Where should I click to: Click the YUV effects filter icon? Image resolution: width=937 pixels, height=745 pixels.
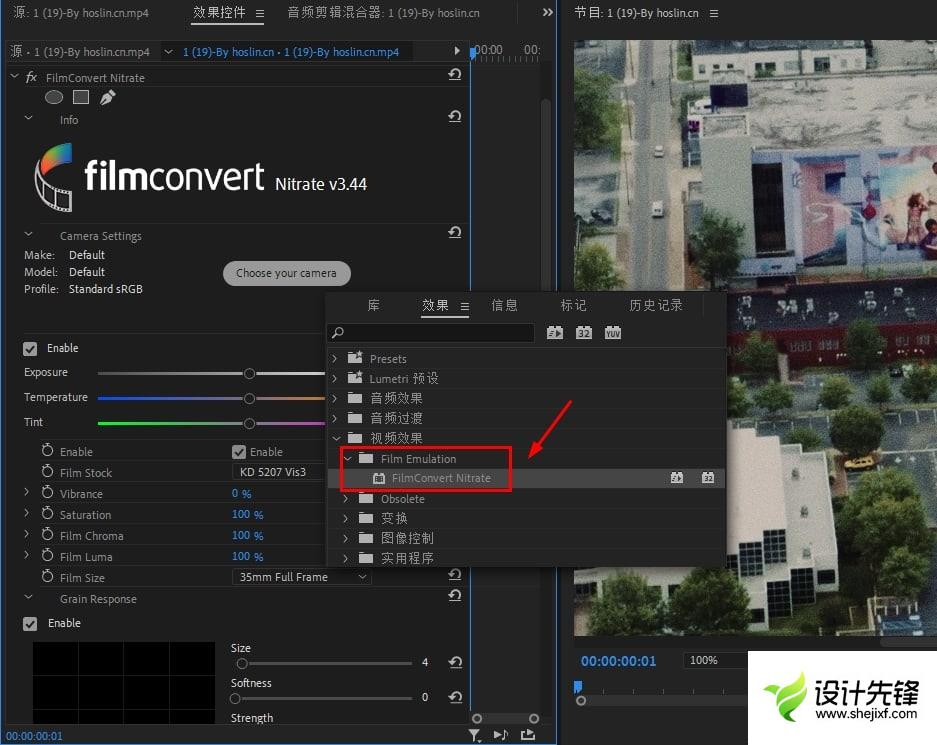tap(612, 333)
